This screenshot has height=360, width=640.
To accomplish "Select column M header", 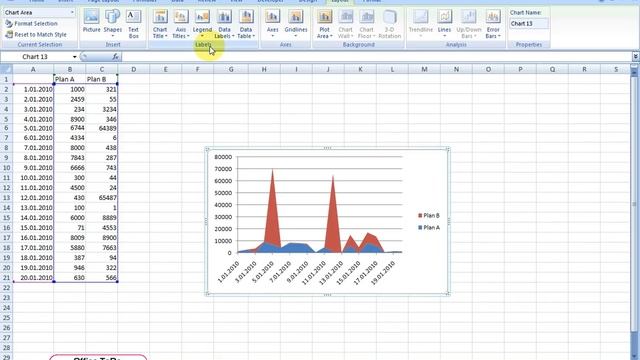I will tap(424, 69).
